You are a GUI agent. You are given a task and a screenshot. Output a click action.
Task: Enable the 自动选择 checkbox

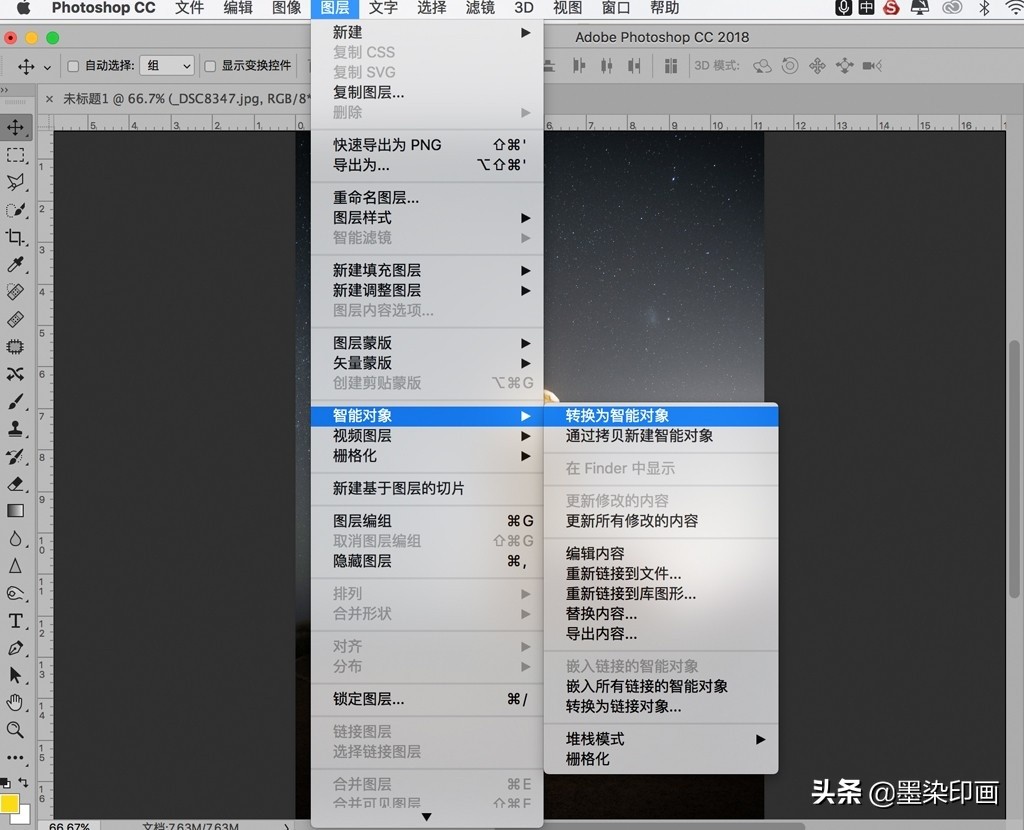pos(73,65)
